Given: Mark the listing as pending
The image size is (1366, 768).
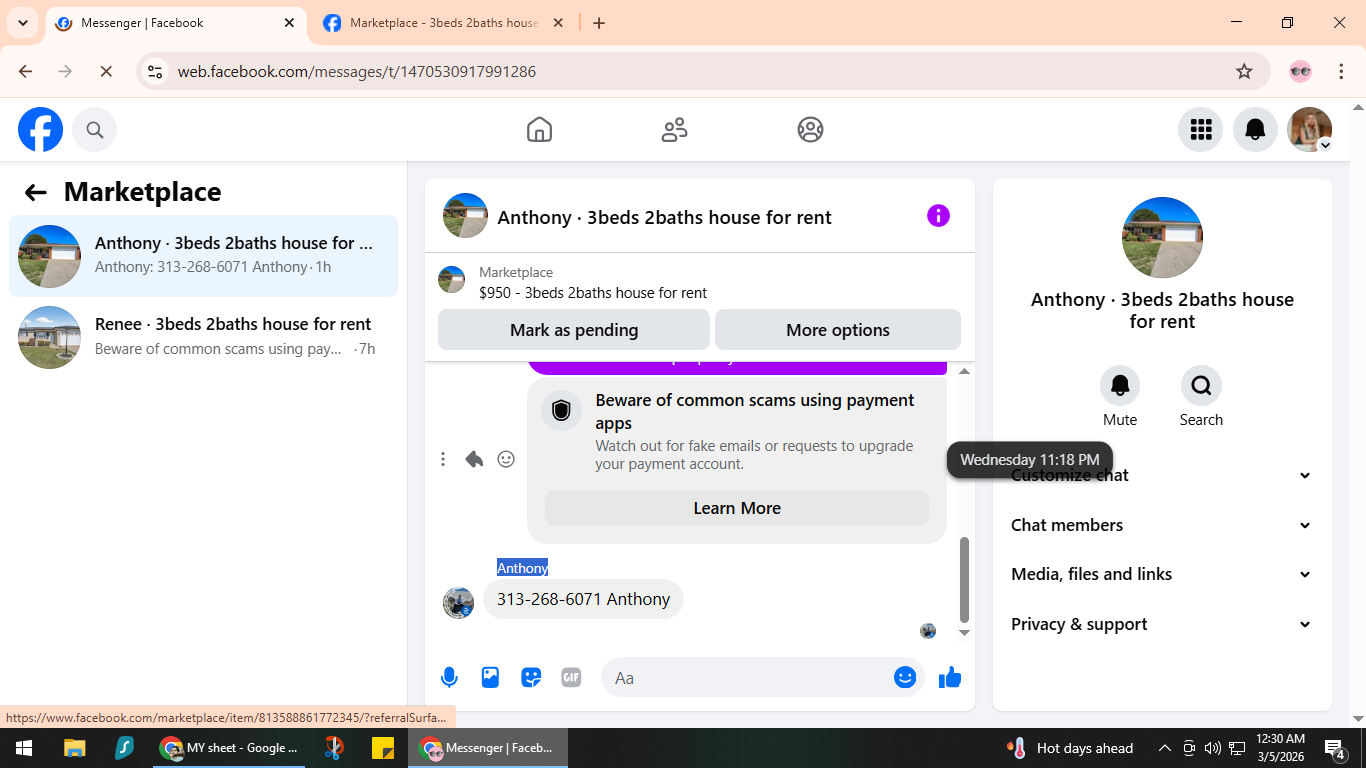Looking at the screenshot, I should tap(574, 330).
